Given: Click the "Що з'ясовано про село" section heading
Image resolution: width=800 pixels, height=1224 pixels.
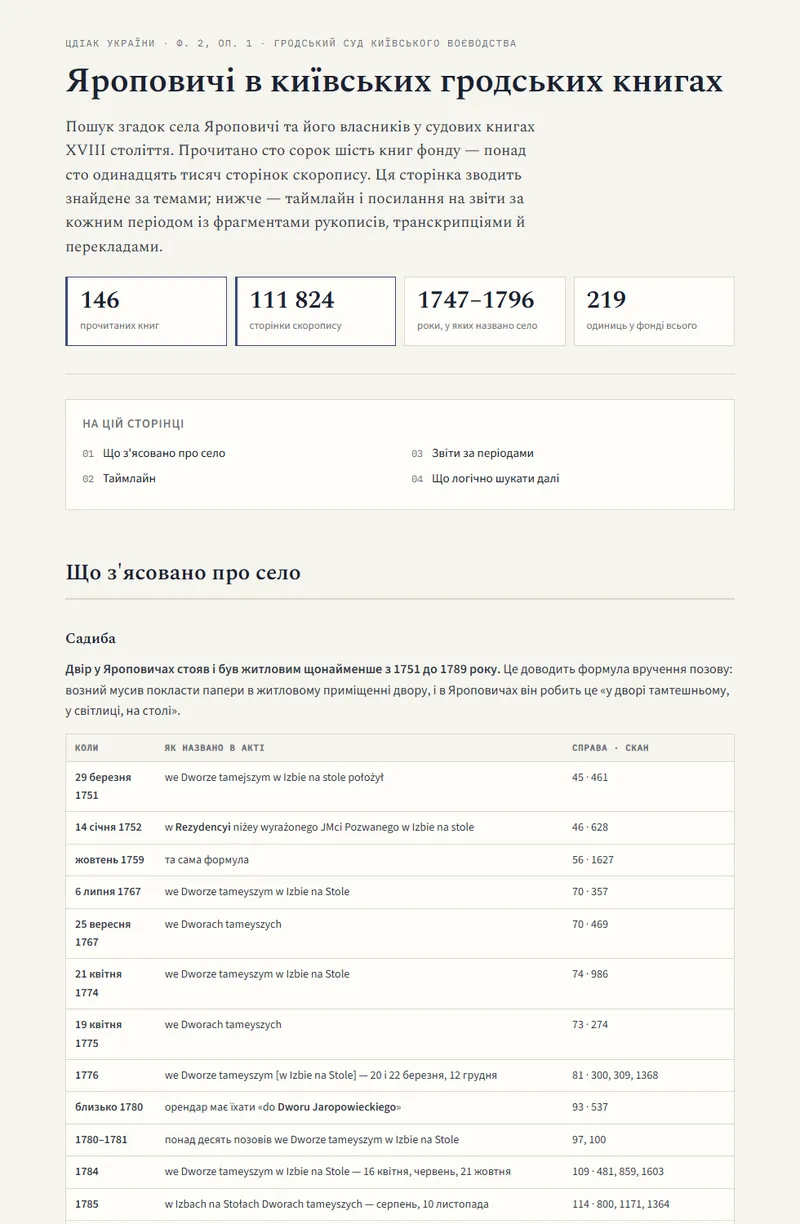Looking at the screenshot, I should click(x=183, y=573).
